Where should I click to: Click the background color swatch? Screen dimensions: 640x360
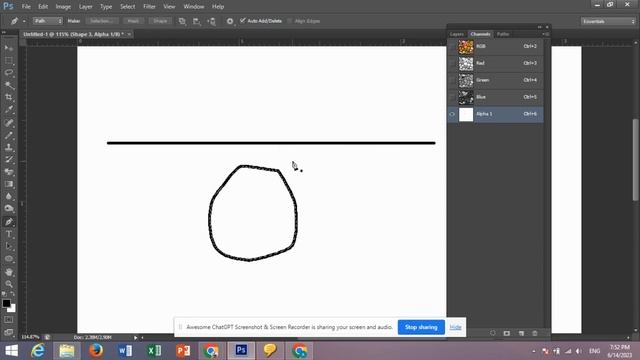[x=13, y=309]
